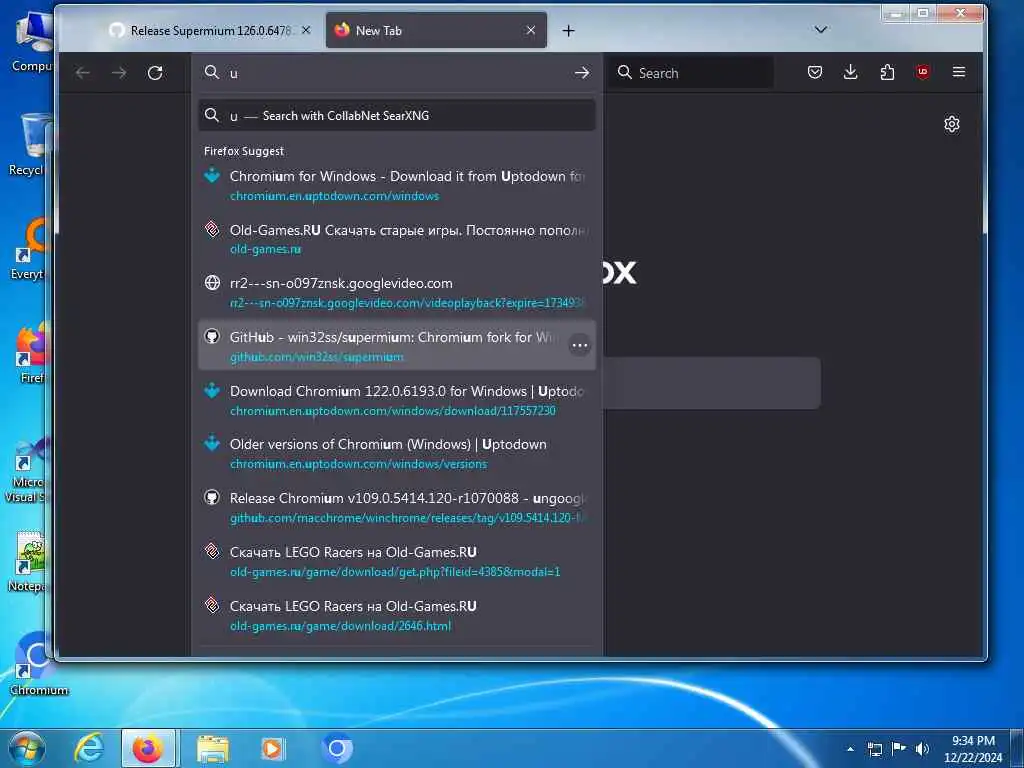This screenshot has height=768, width=1024.
Task: Open LEGO Racers 2646.html suggestion
Action: pyautogui.click(x=397, y=615)
